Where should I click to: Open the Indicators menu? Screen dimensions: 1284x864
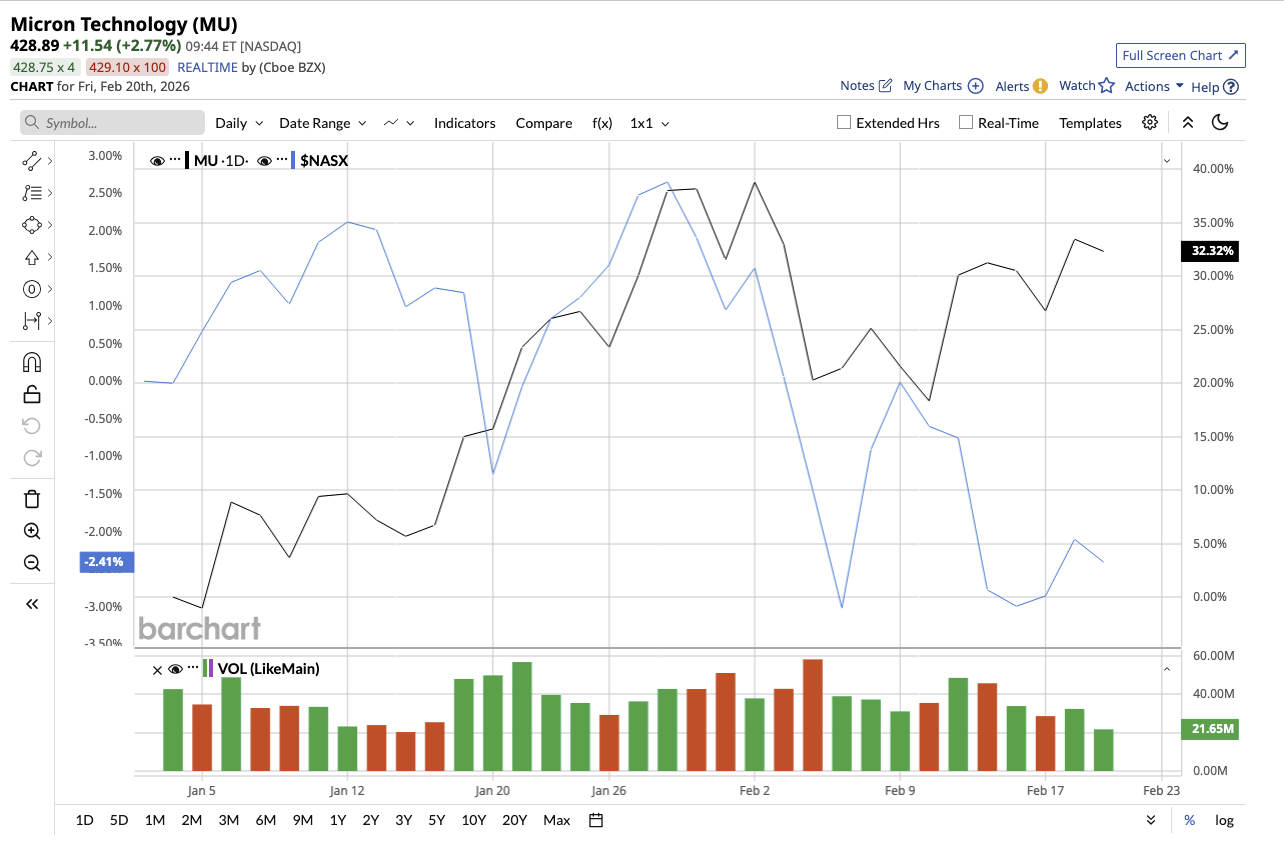click(x=464, y=122)
